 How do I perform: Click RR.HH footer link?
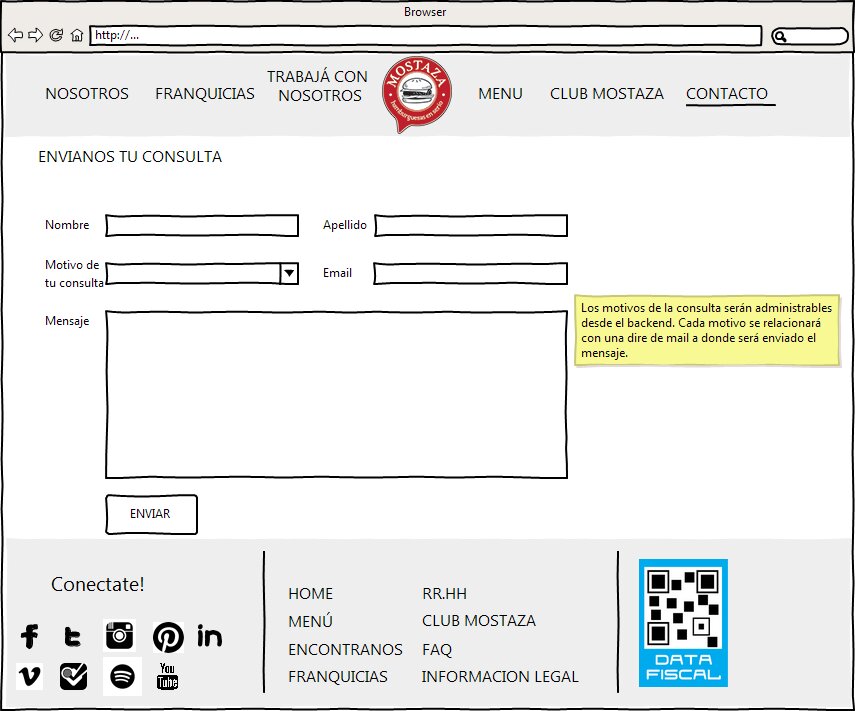(444, 593)
